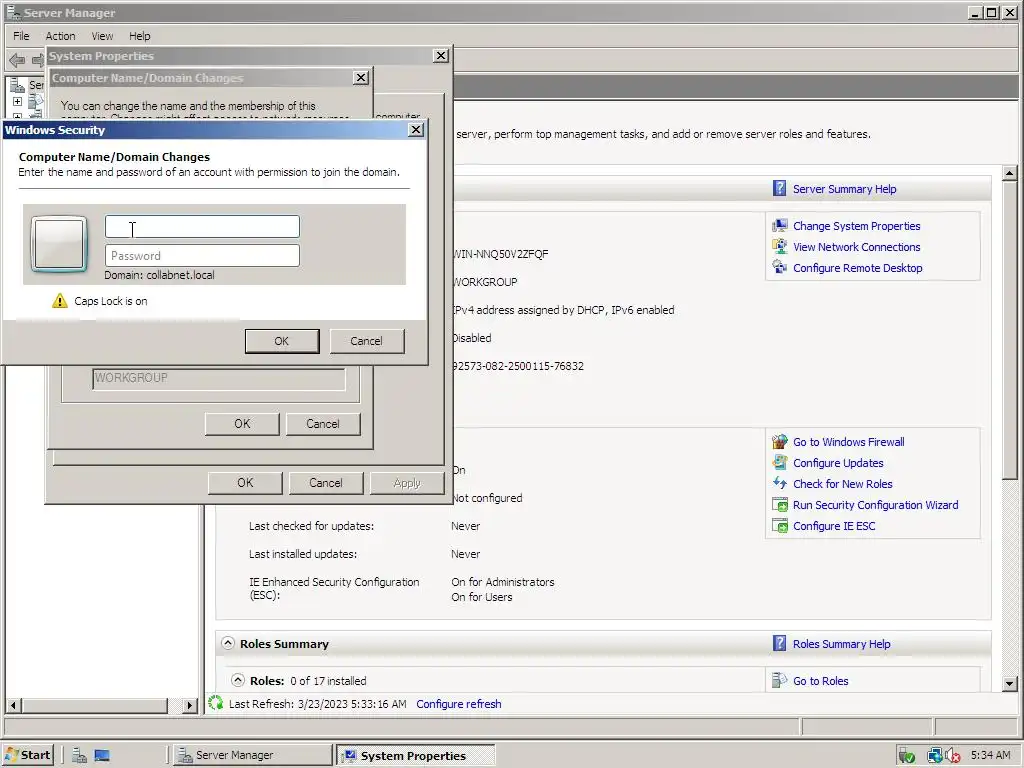Click the Configure Remote Desktop icon

tap(780, 268)
